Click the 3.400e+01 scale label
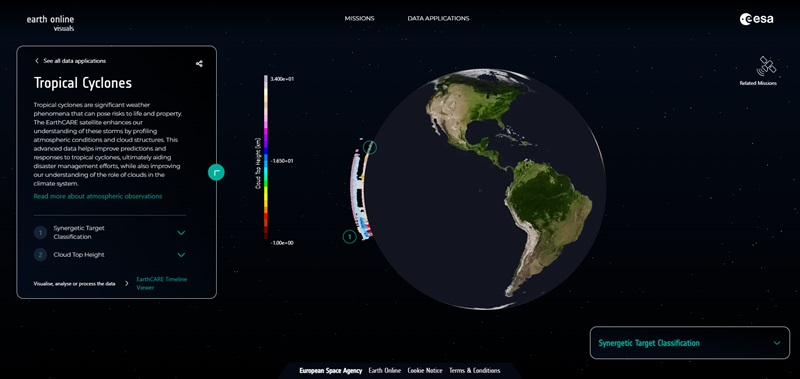The width and height of the screenshot is (800, 379). tap(281, 79)
